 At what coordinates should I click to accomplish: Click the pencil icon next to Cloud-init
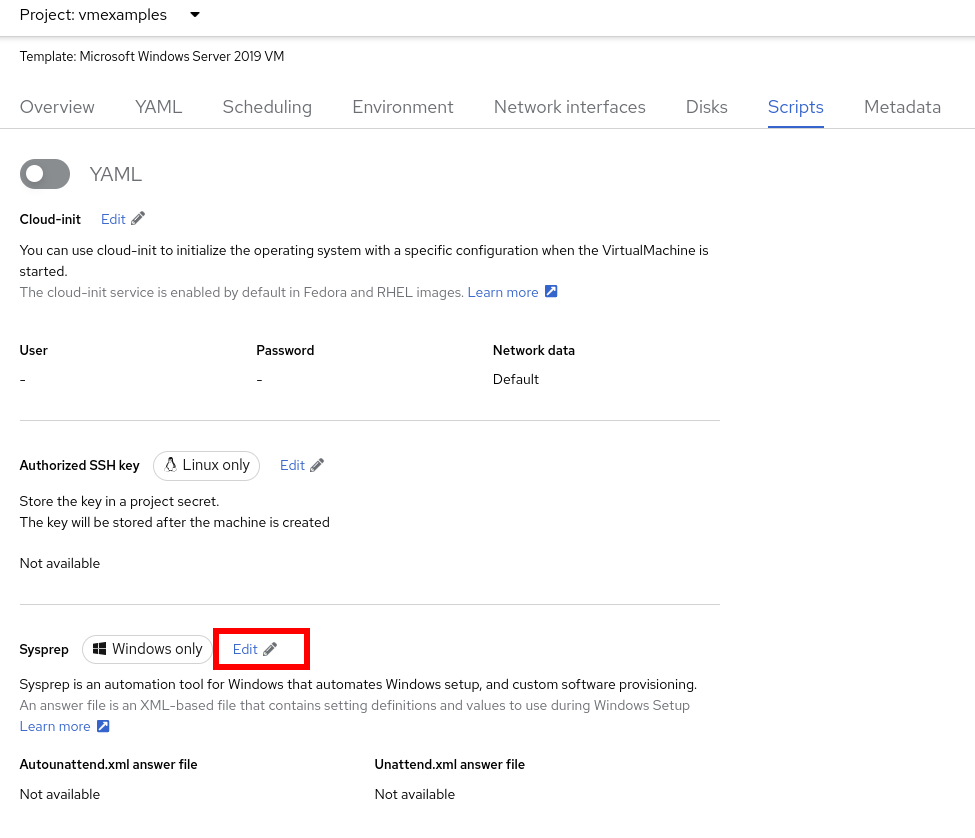pos(138,219)
